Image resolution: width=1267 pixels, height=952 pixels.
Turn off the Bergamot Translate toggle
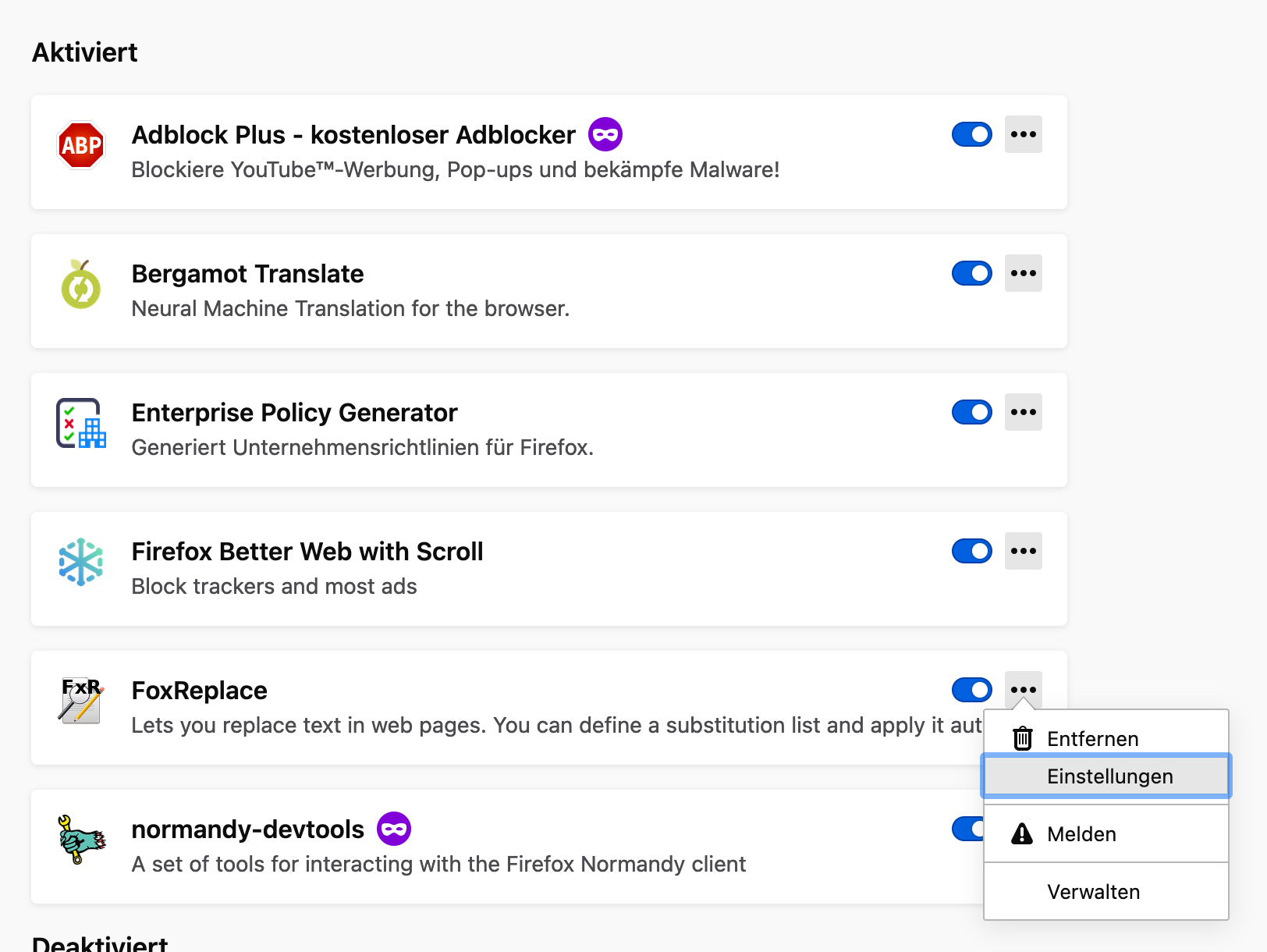[971, 273]
